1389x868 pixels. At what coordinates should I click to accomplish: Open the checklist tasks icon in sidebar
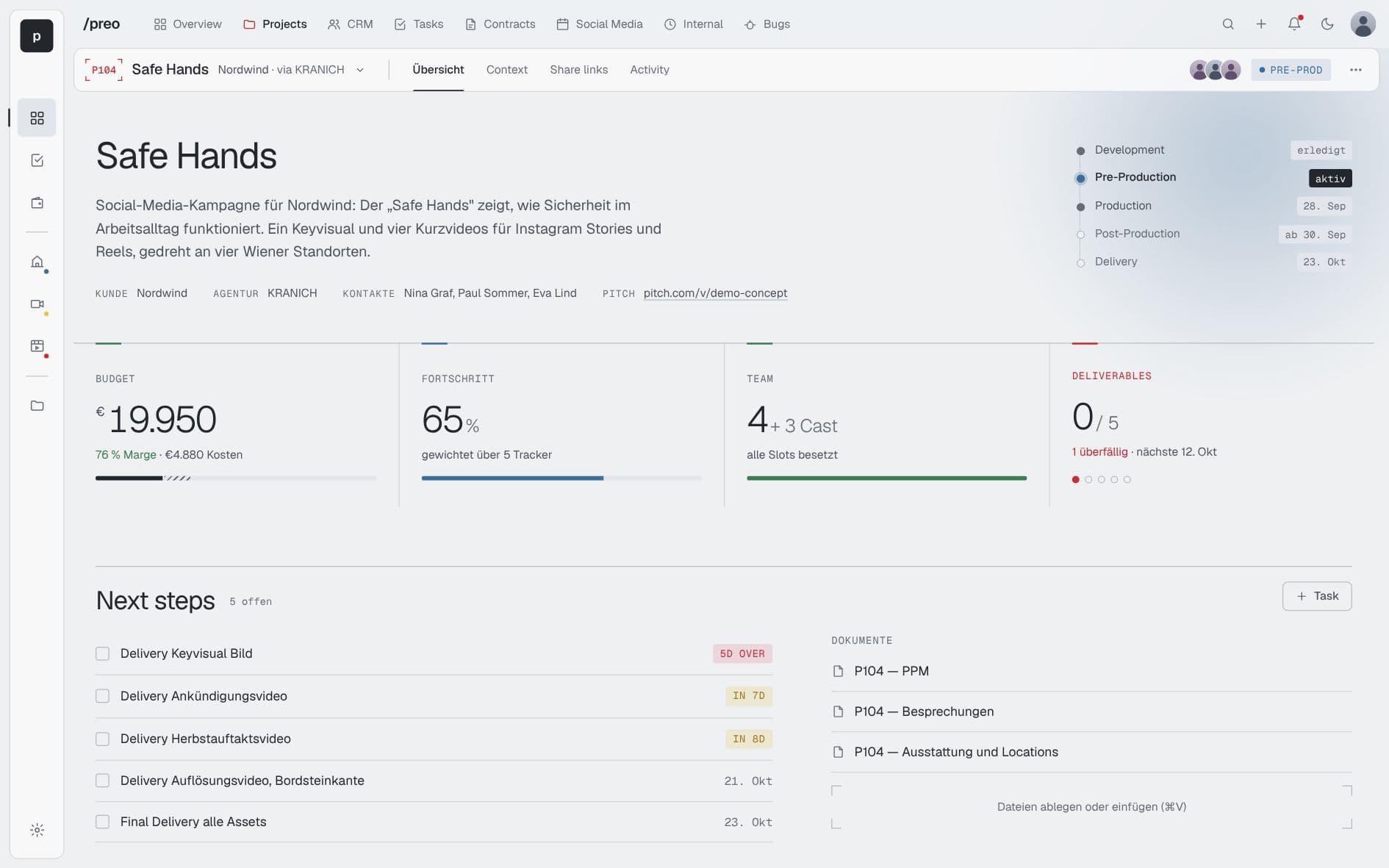click(37, 160)
